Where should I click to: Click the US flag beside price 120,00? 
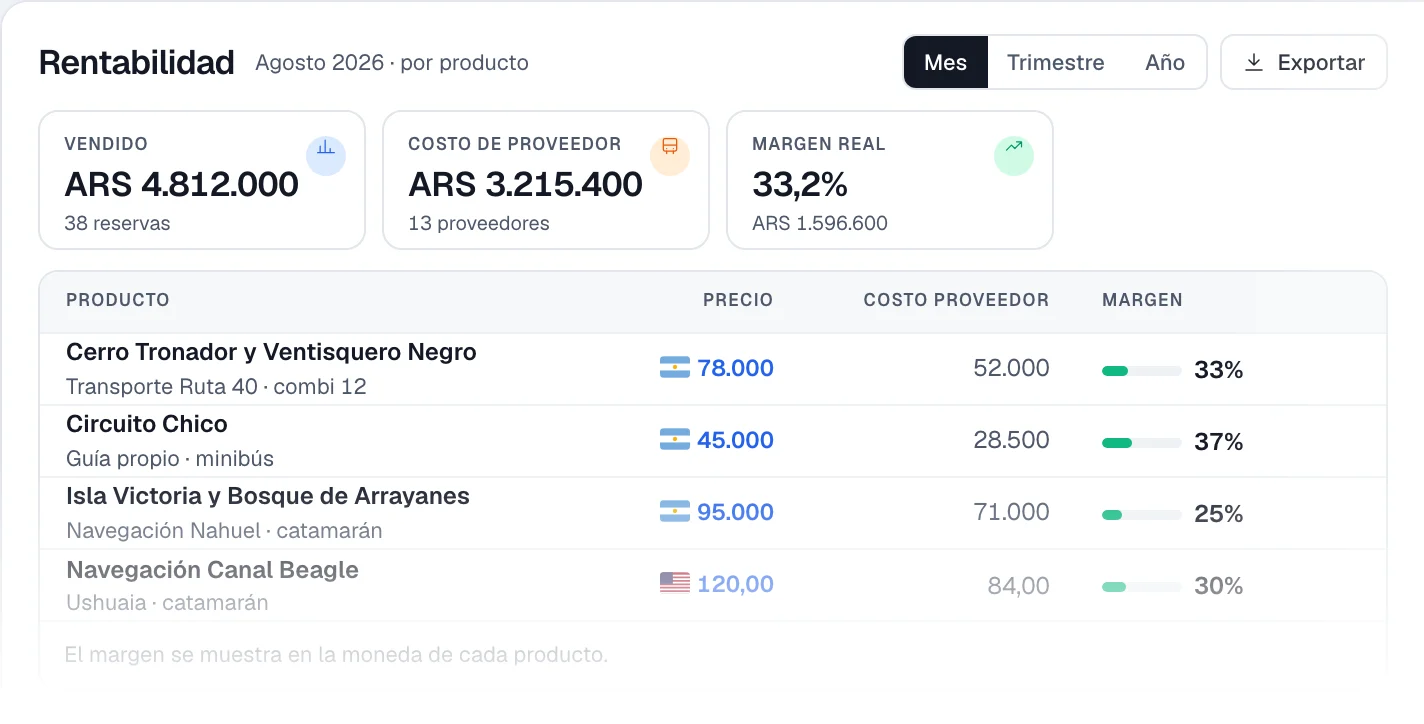675,584
